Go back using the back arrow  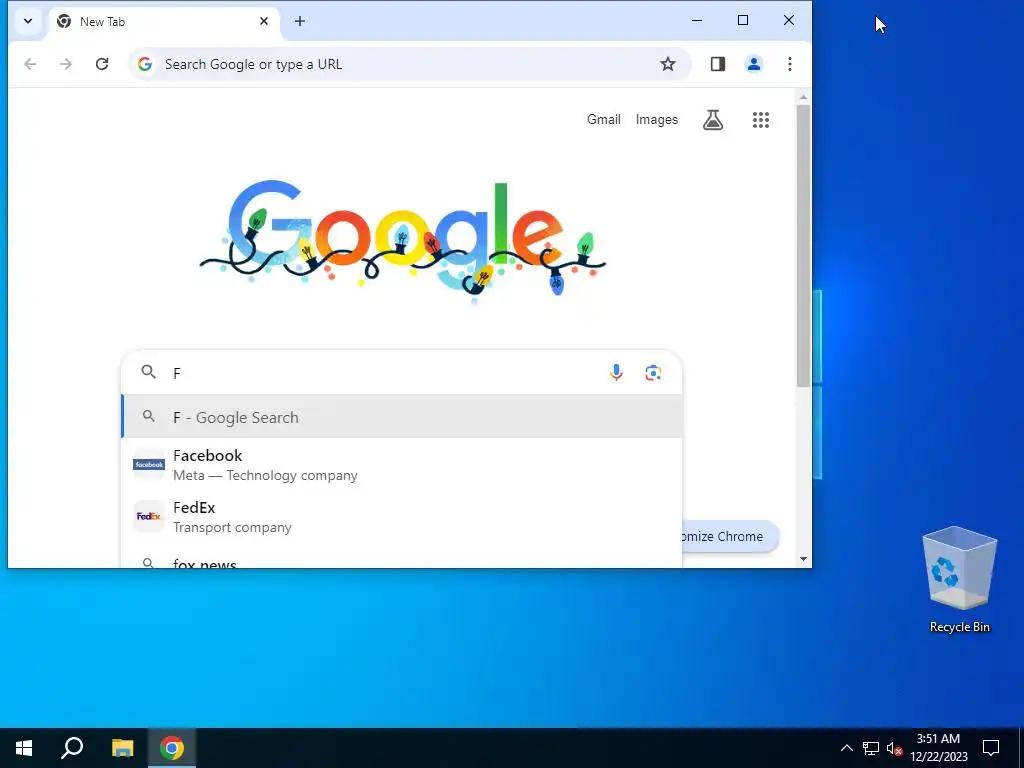click(30, 64)
